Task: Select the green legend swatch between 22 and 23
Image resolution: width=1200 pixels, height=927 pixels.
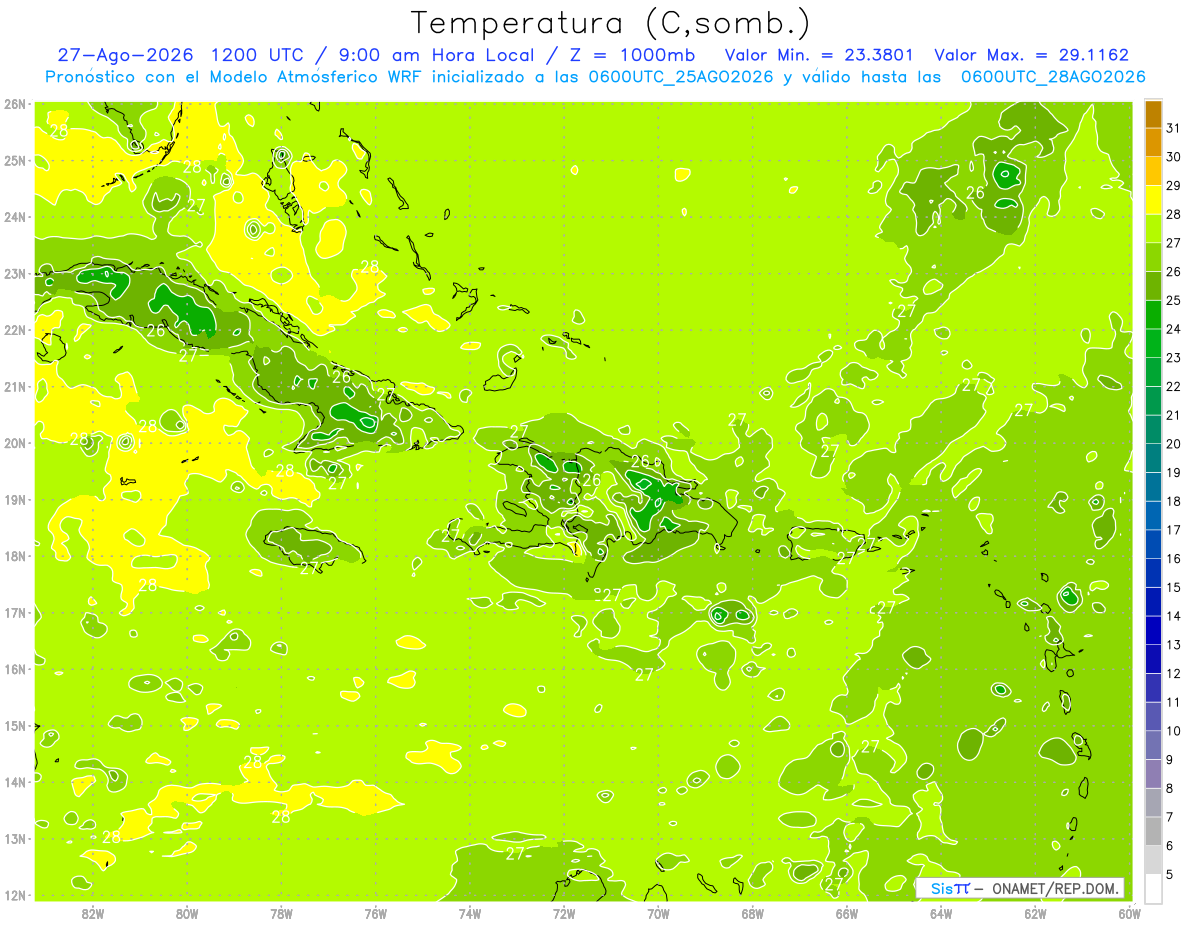Action: pyautogui.click(x=1153, y=372)
